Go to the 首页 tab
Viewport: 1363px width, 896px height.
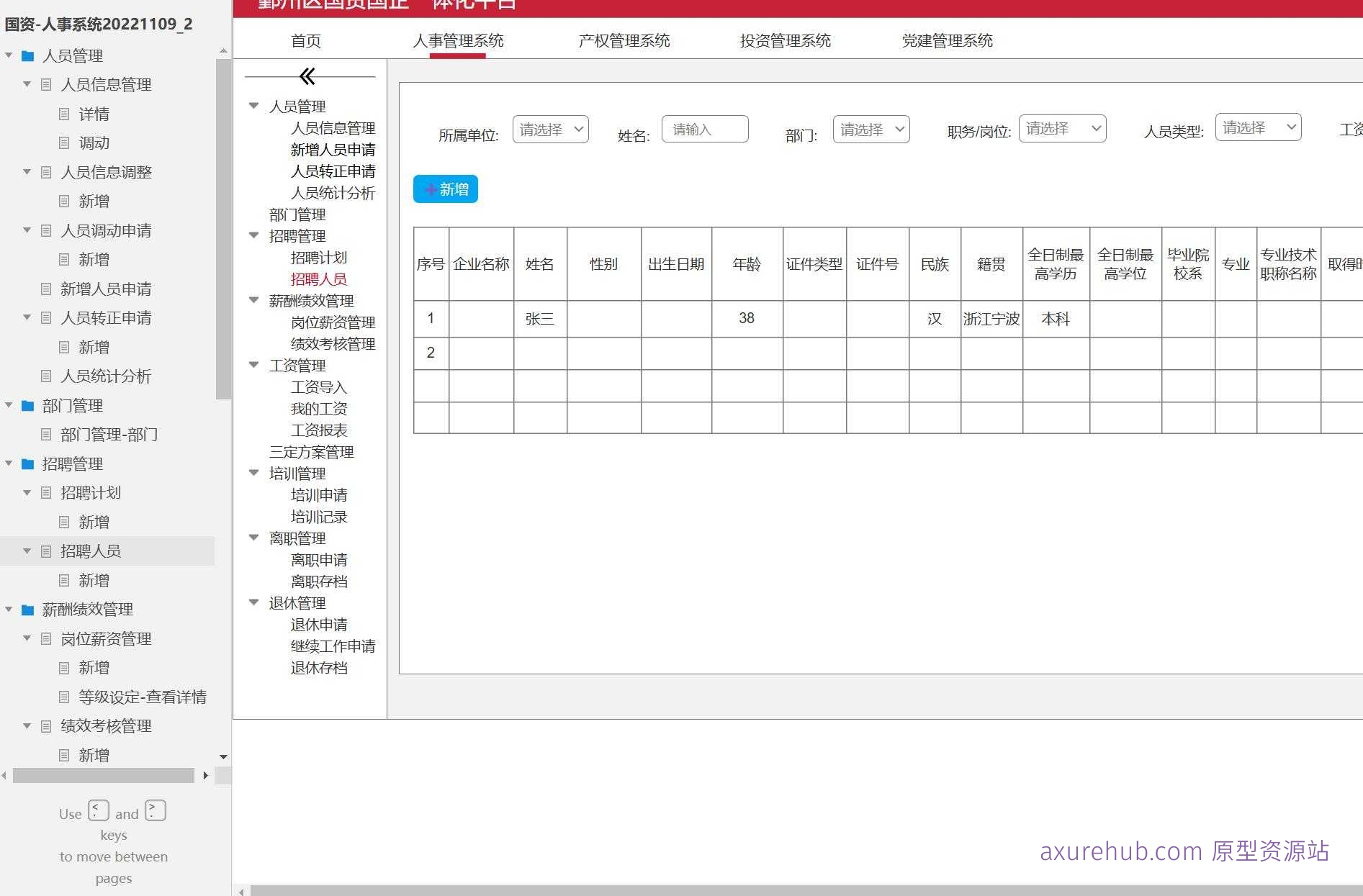tap(305, 40)
